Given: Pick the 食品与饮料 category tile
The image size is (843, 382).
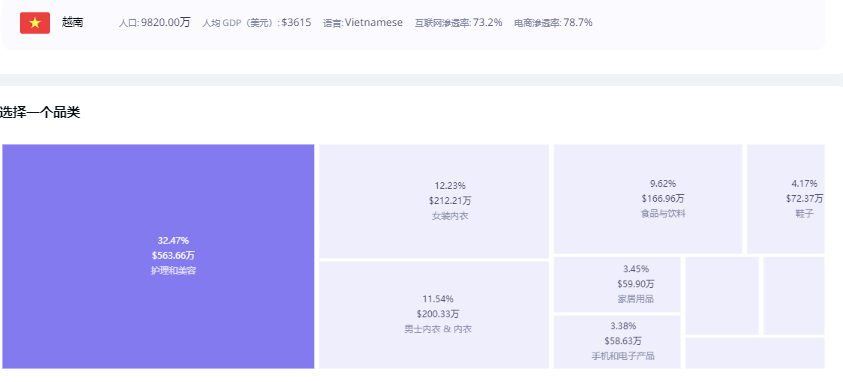Looking at the screenshot, I should 648,199.
